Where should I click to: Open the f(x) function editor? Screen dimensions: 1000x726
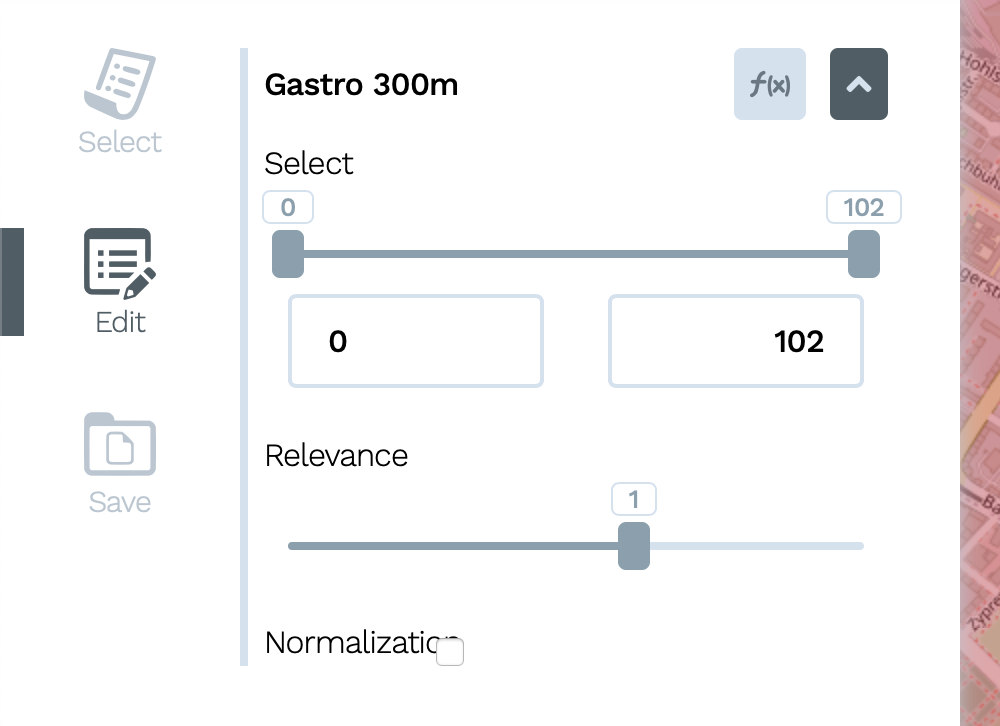pos(769,84)
